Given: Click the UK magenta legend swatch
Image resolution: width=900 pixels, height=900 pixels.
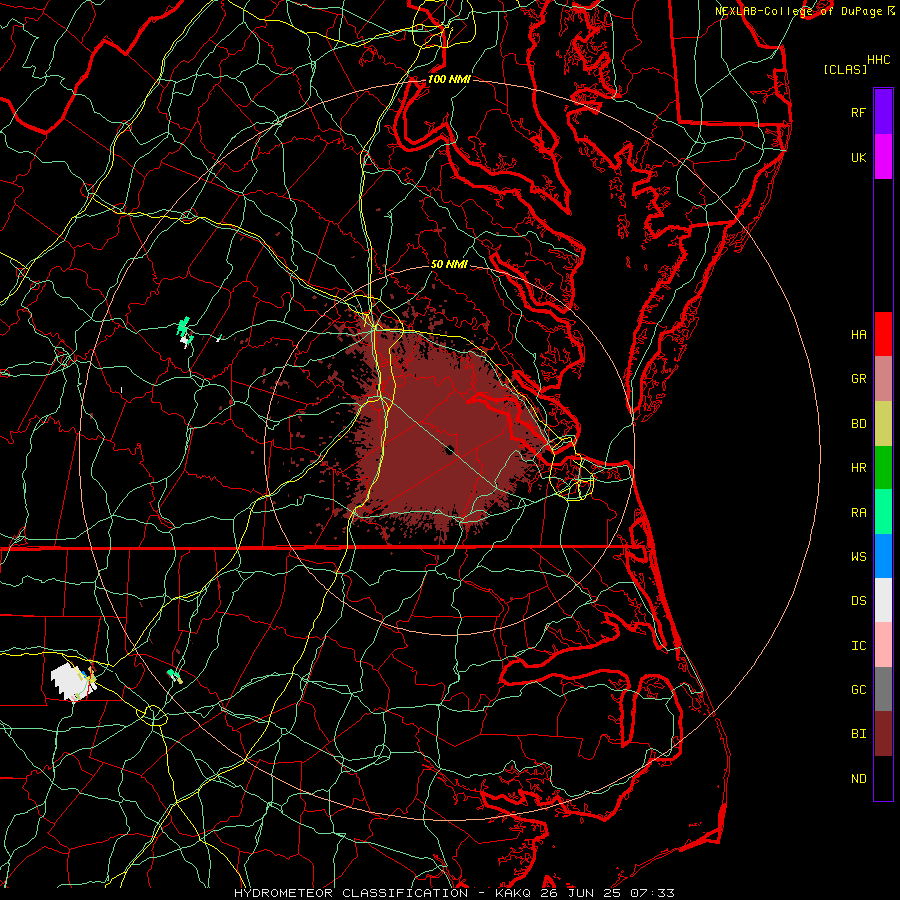Looking at the screenshot, I should pos(883,157).
